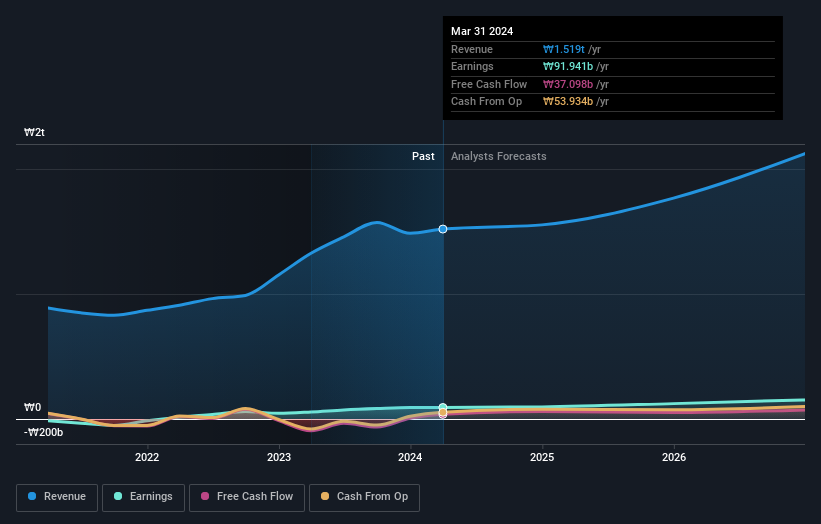Viewport: 821px width, 524px height.
Task: Click the -₩200b y-axis label
Action: click(x=43, y=432)
